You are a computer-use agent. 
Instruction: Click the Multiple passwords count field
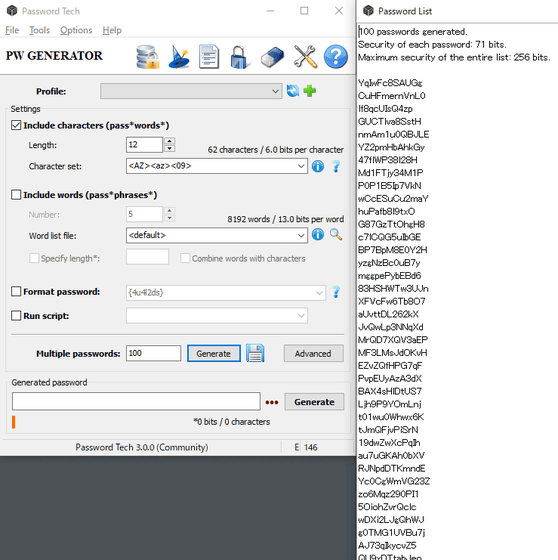[153, 353]
